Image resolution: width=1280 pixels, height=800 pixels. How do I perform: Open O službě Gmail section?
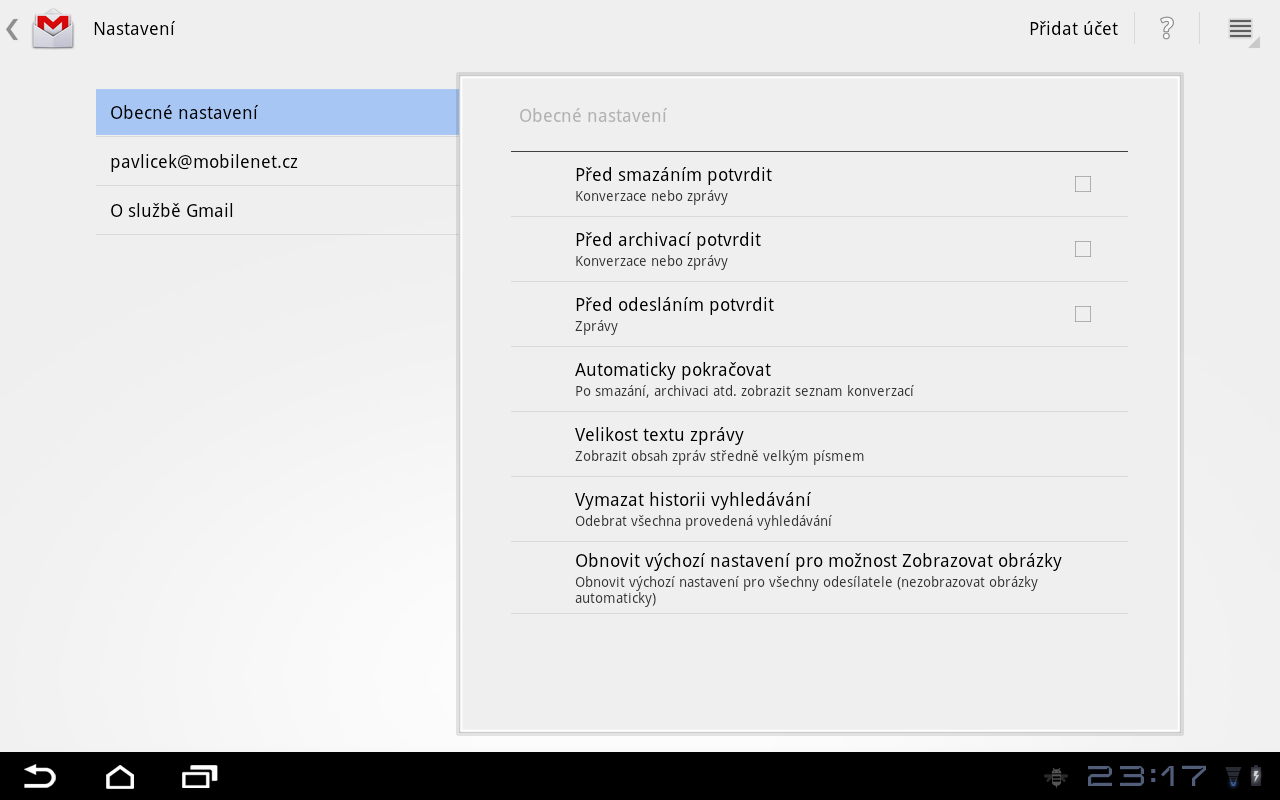[x=277, y=210]
